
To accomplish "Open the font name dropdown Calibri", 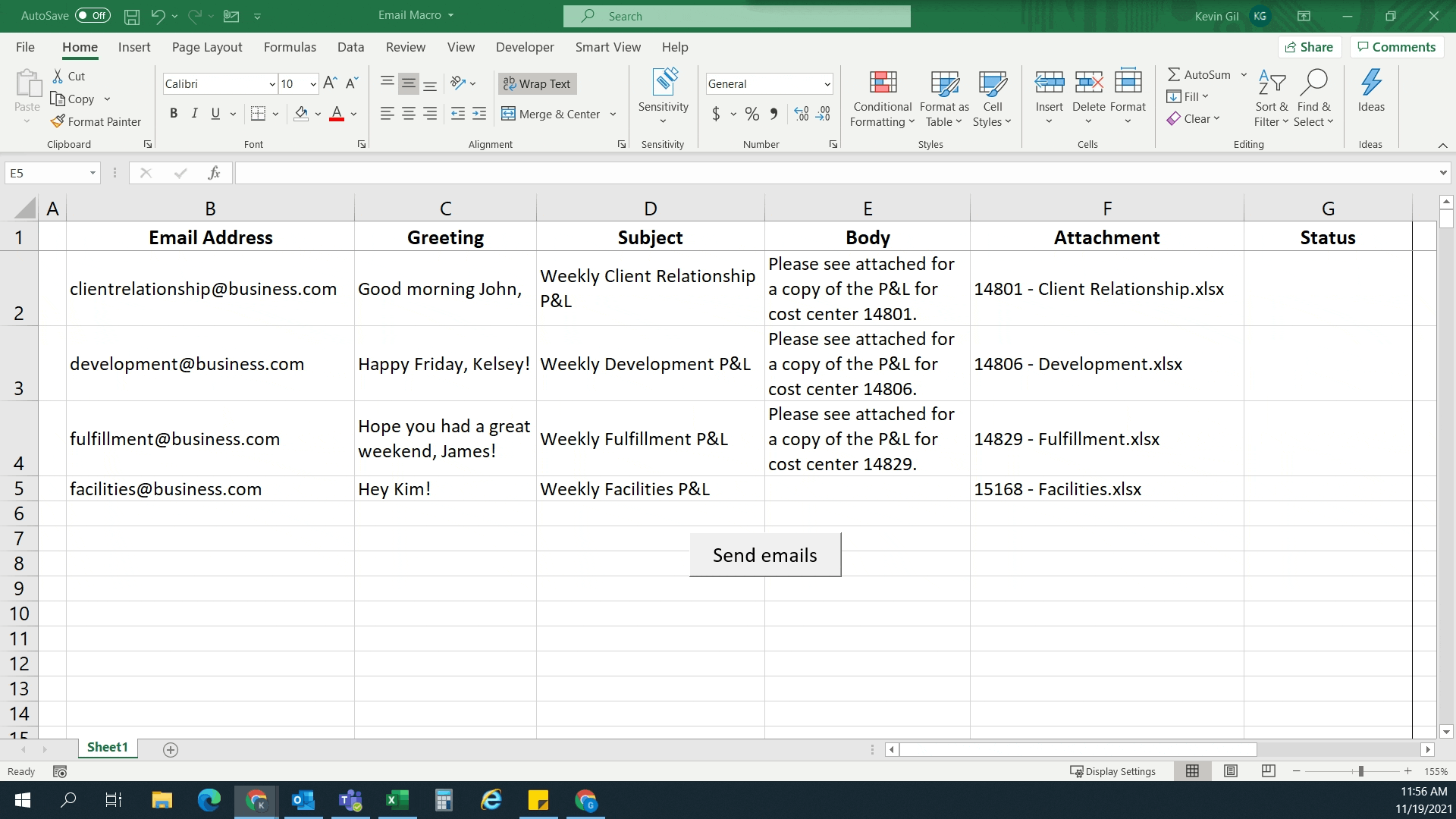I will tap(272, 84).
